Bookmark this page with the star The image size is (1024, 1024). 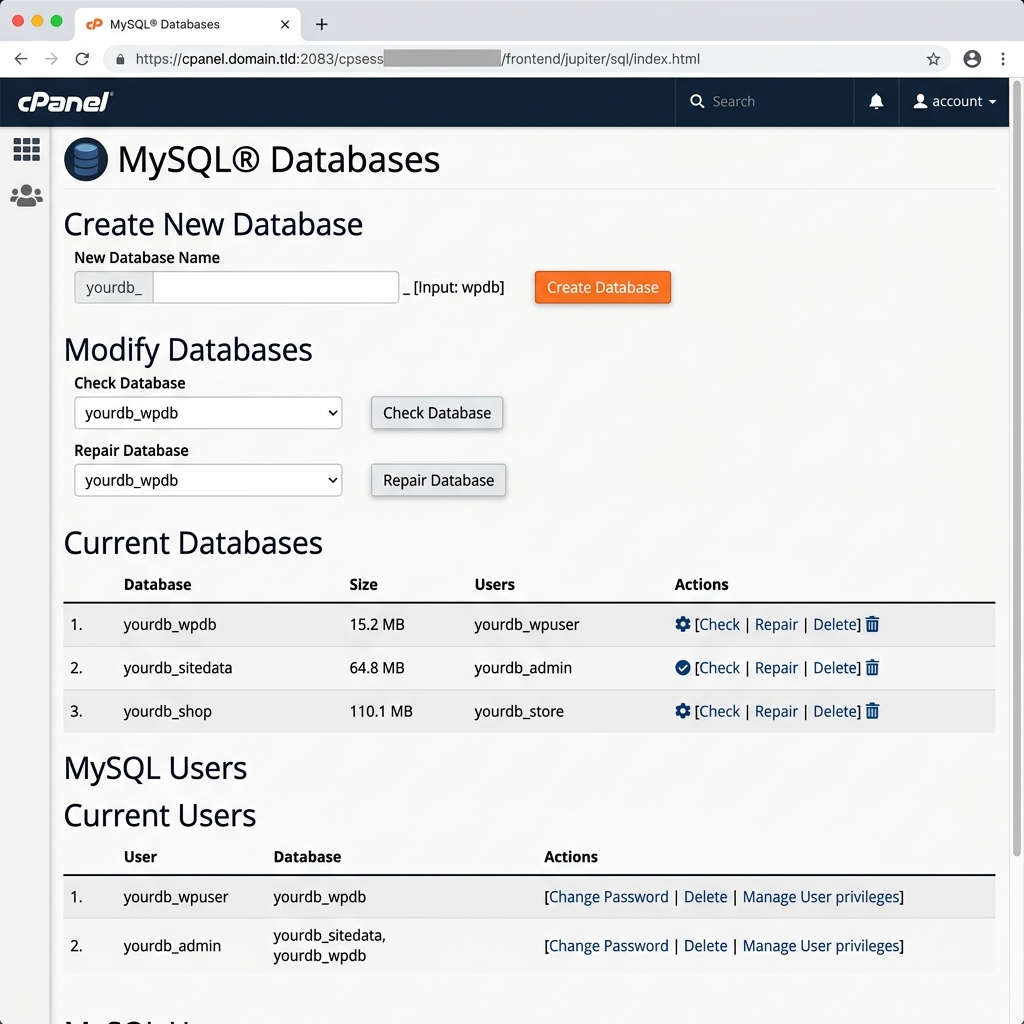point(933,59)
